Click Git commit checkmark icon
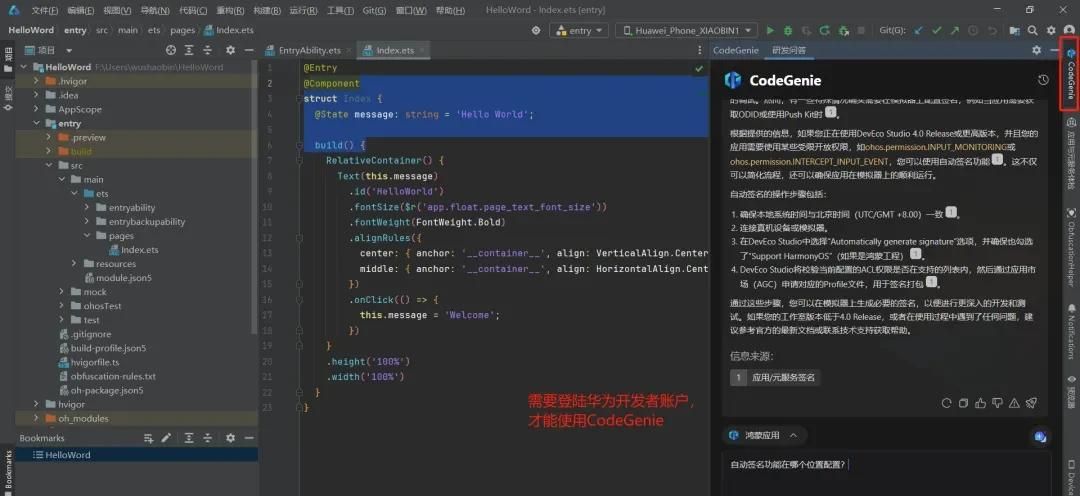 [x=936, y=30]
